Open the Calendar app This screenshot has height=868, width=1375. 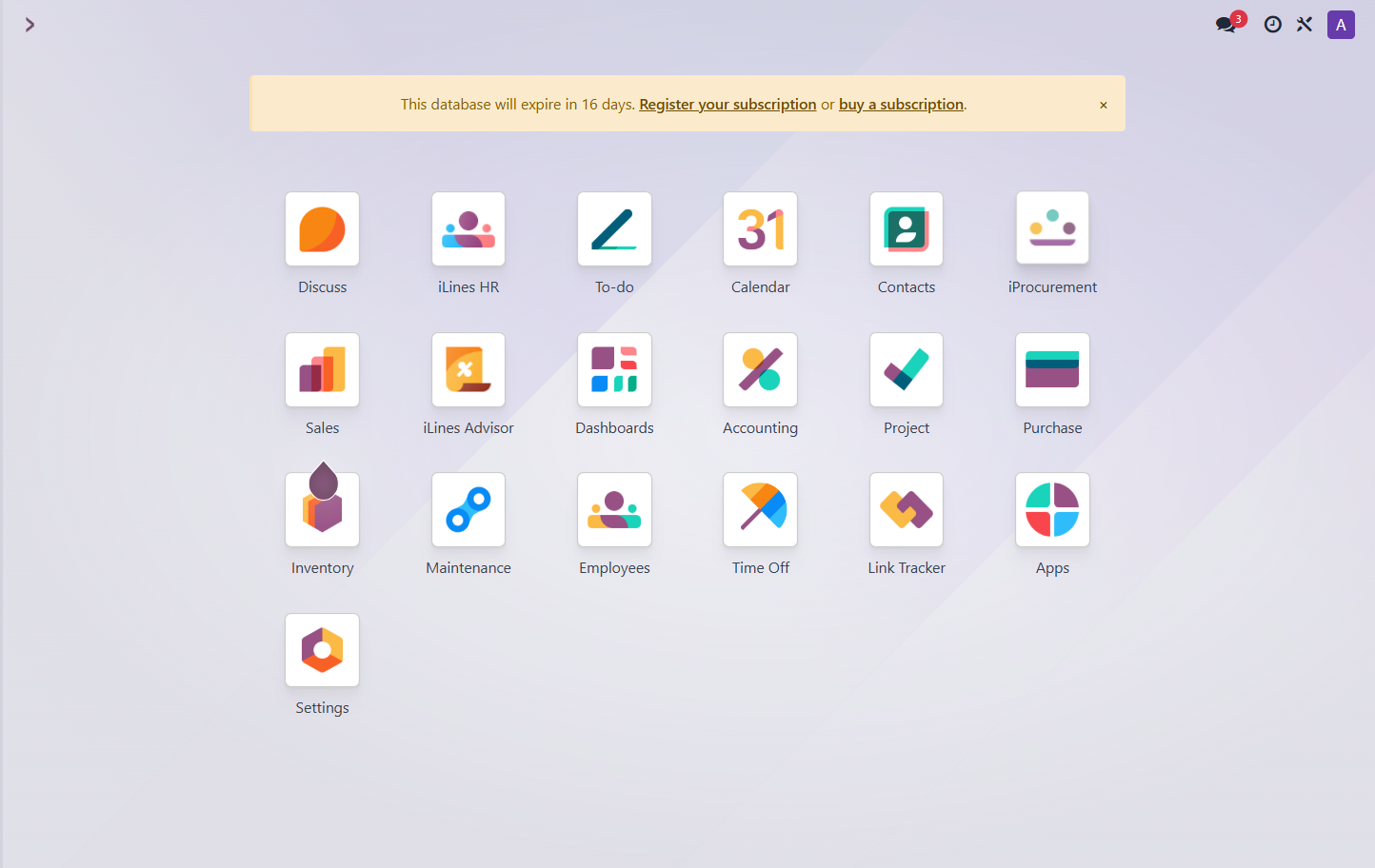coord(760,229)
